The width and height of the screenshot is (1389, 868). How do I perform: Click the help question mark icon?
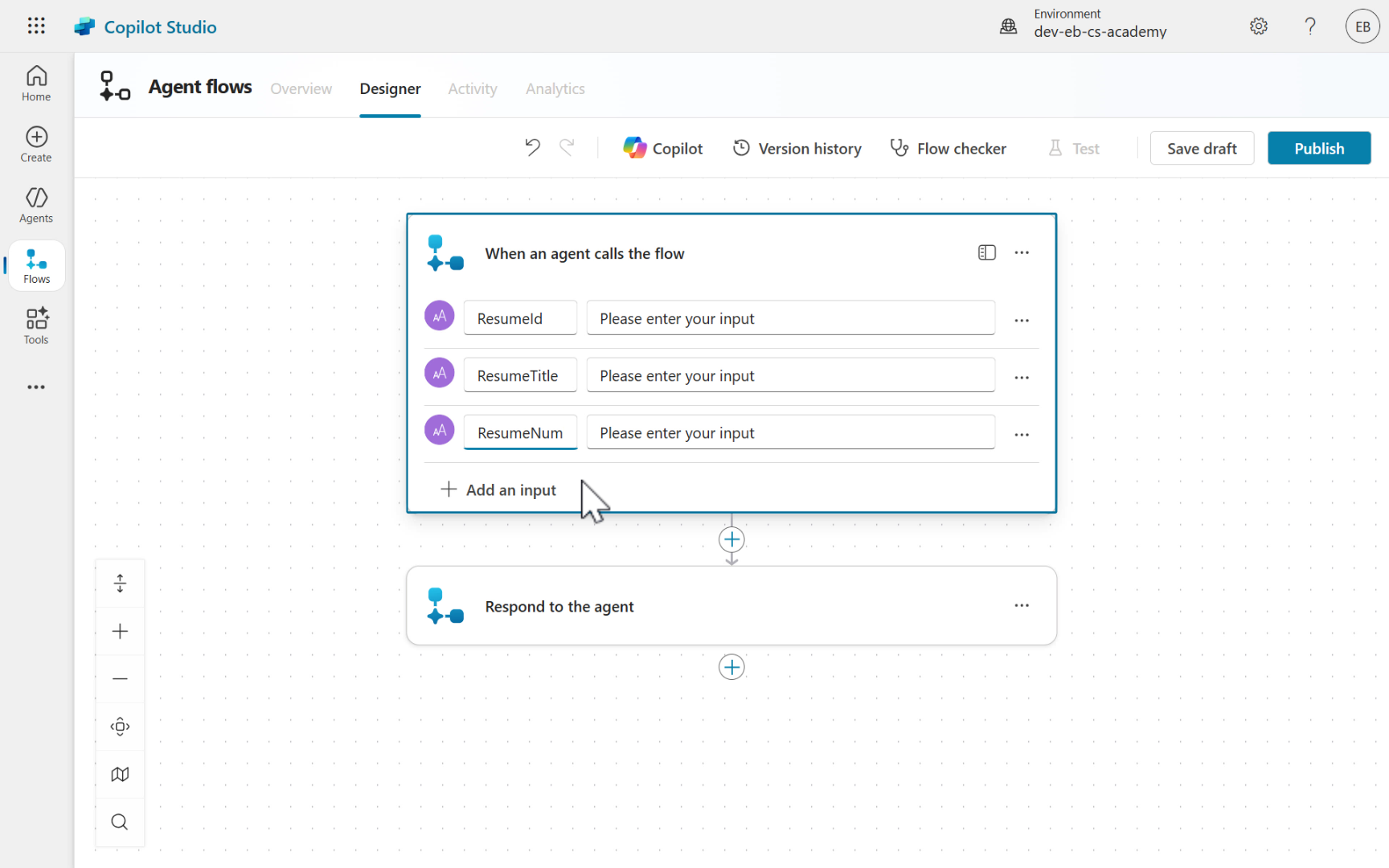click(1310, 27)
